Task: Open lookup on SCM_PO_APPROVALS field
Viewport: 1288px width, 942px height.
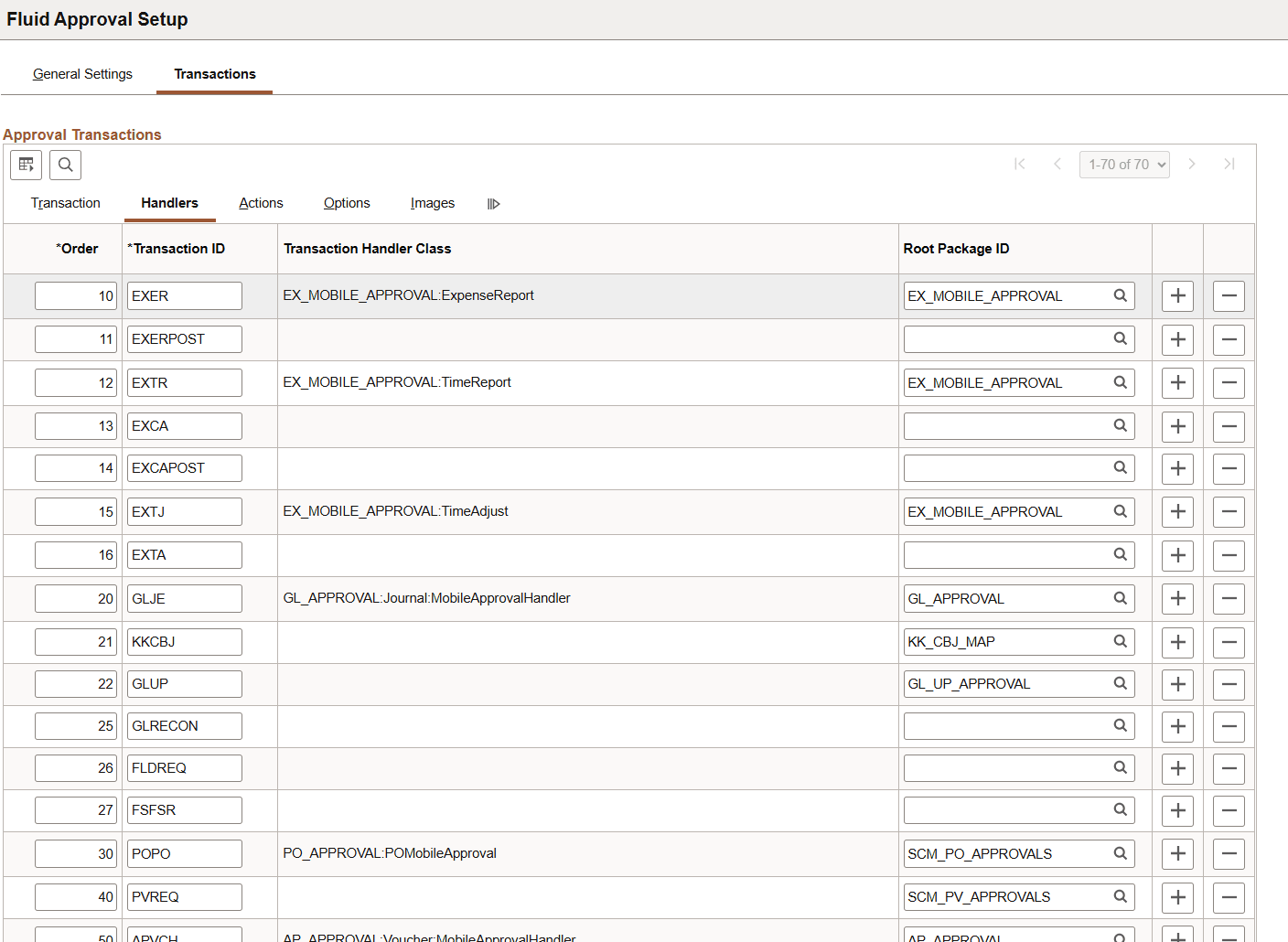Action: [x=1121, y=853]
